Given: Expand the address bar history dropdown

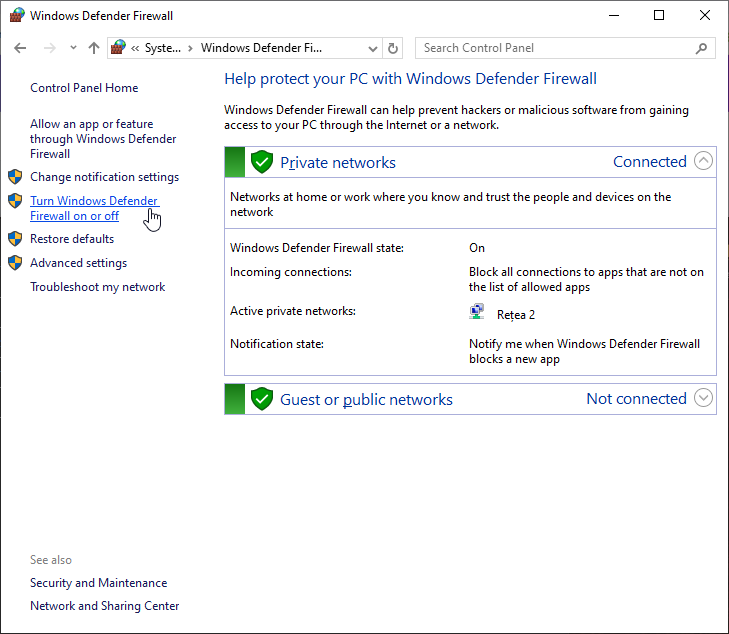Looking at the screenshot, I should pyautogui.click(x=372, y=48).
